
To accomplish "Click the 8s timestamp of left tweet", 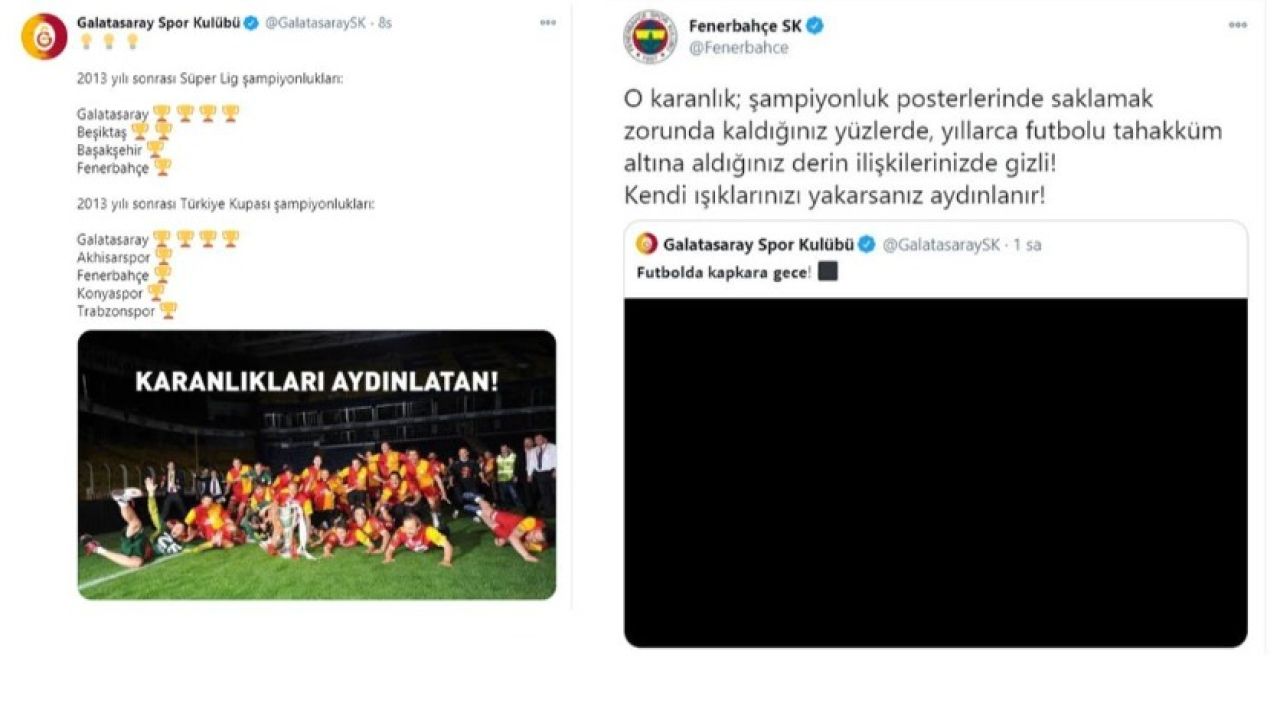I will tap(381, 22).
